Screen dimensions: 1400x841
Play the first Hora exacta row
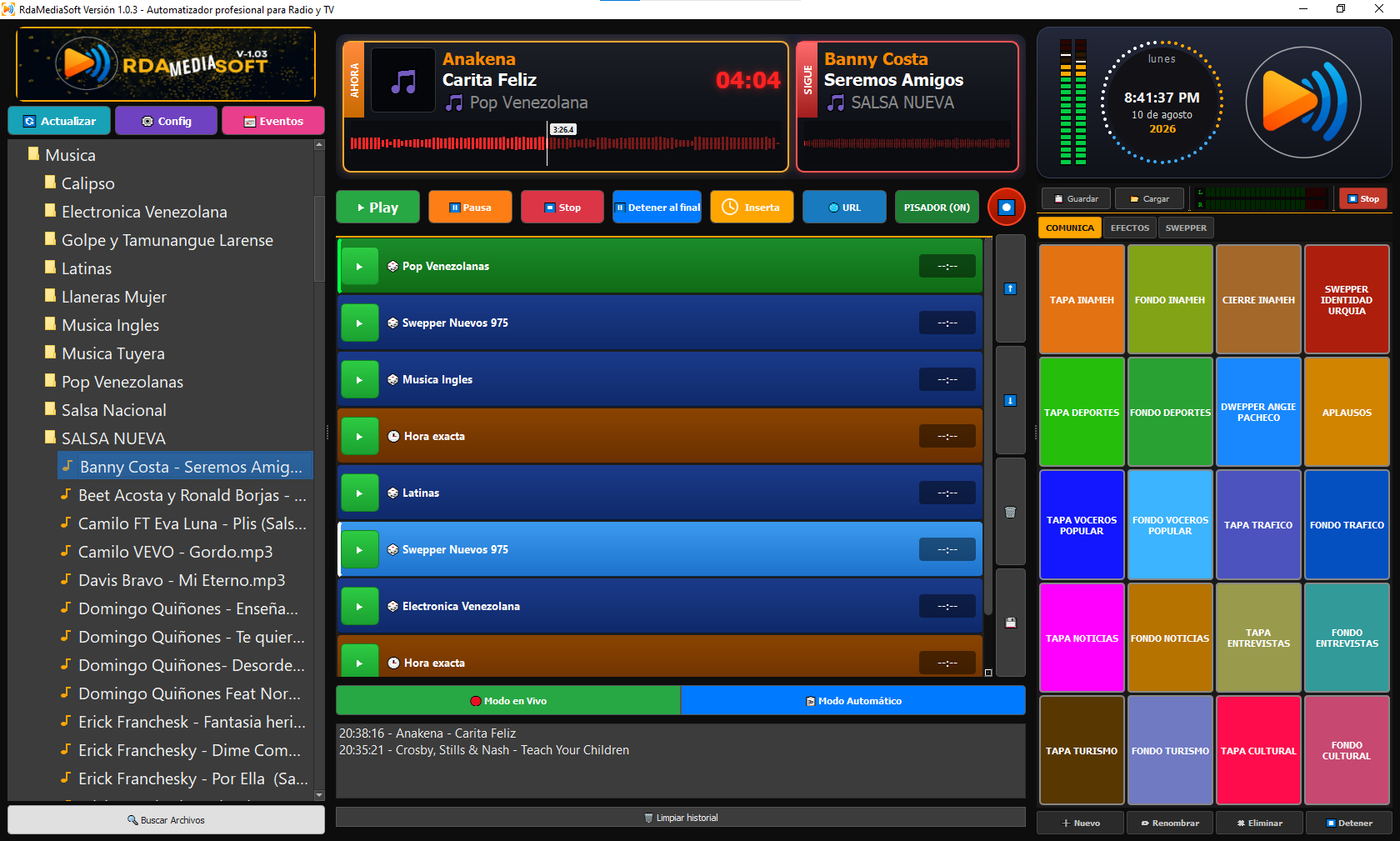point(359,437)
